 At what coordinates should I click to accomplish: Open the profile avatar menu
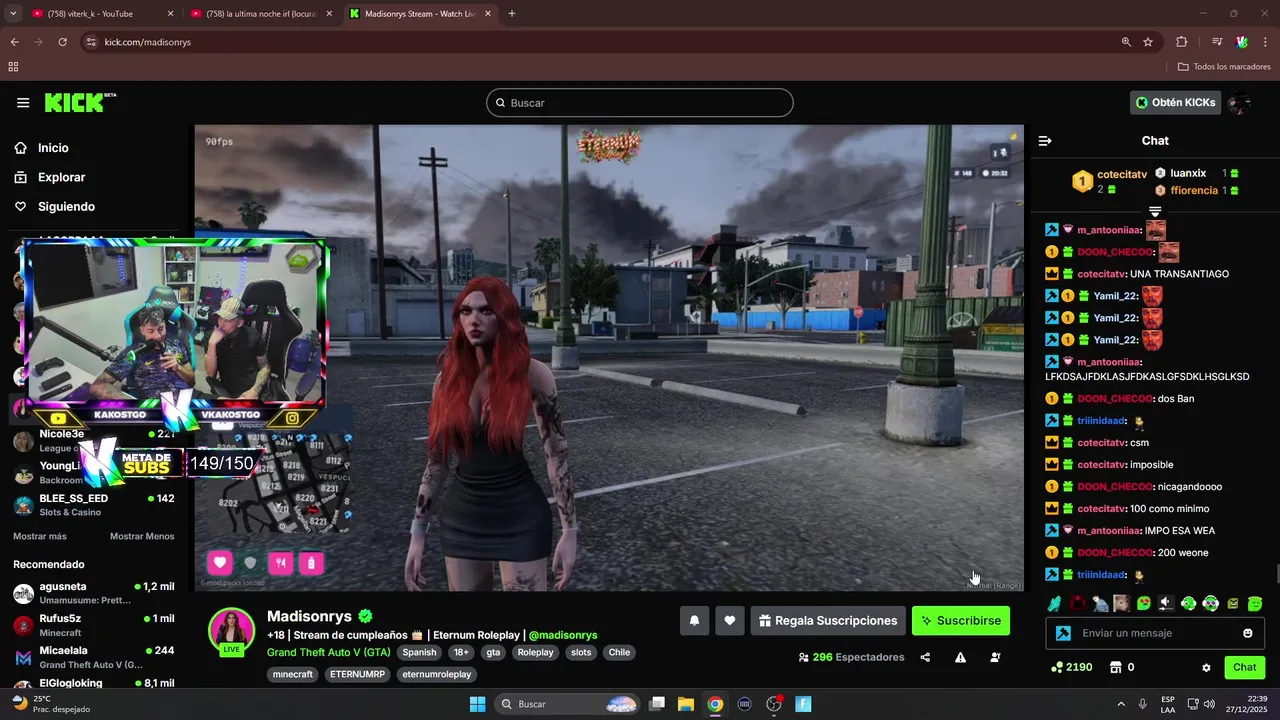1240,102
